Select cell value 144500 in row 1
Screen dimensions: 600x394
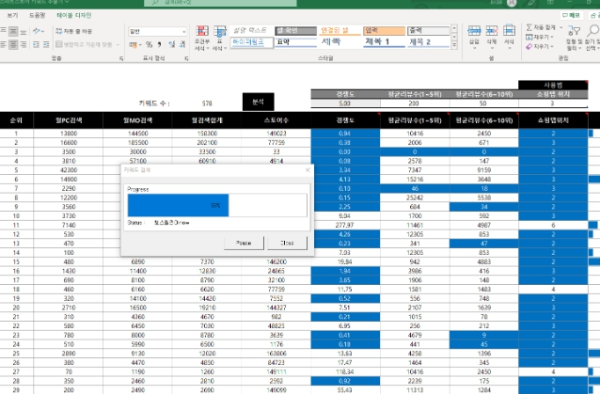point(138,134)
